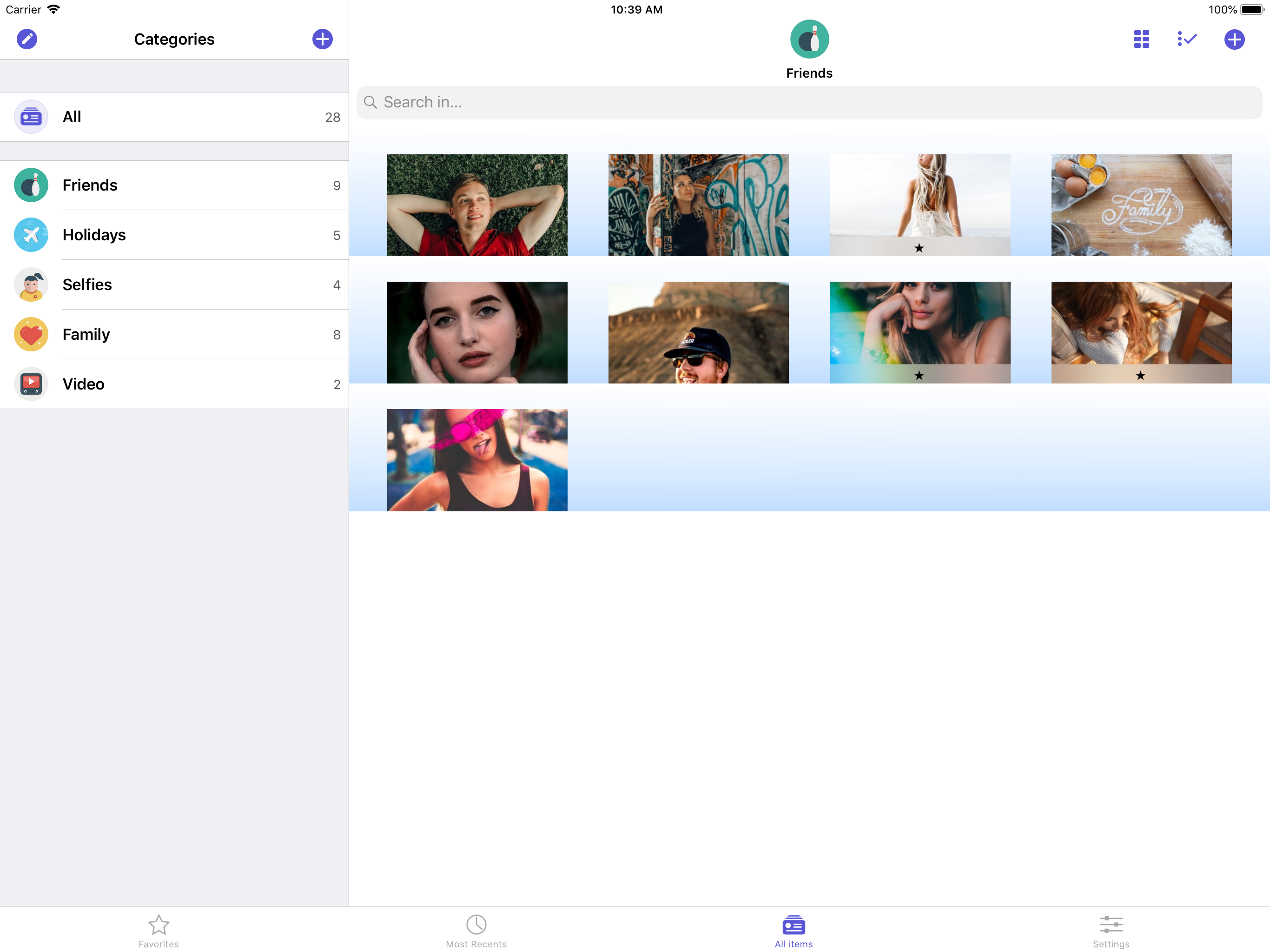Switch to All items tab
Screen dimensions: 1270x952
[794, 931]
